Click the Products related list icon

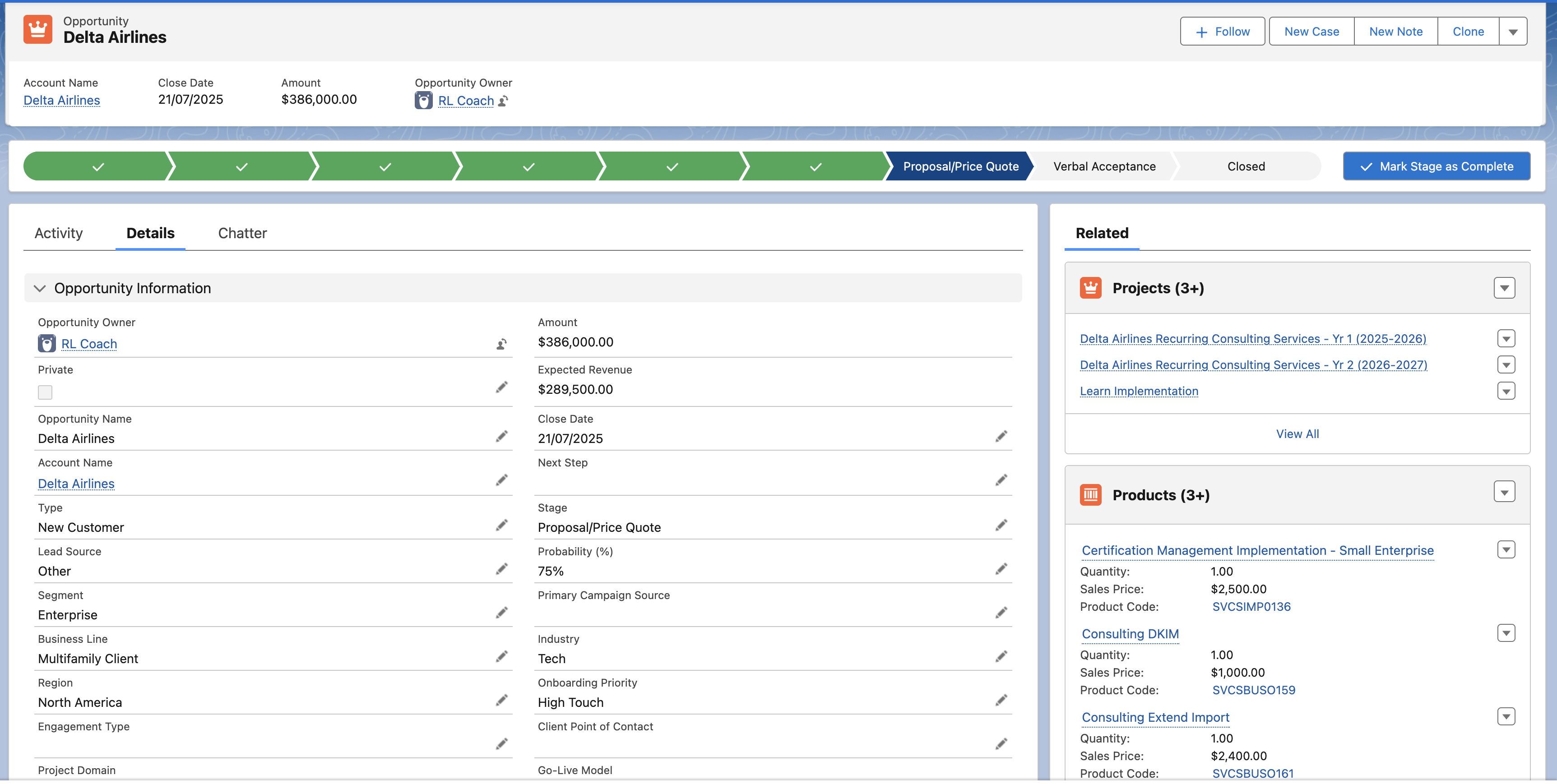click(x=1090, y=495)
